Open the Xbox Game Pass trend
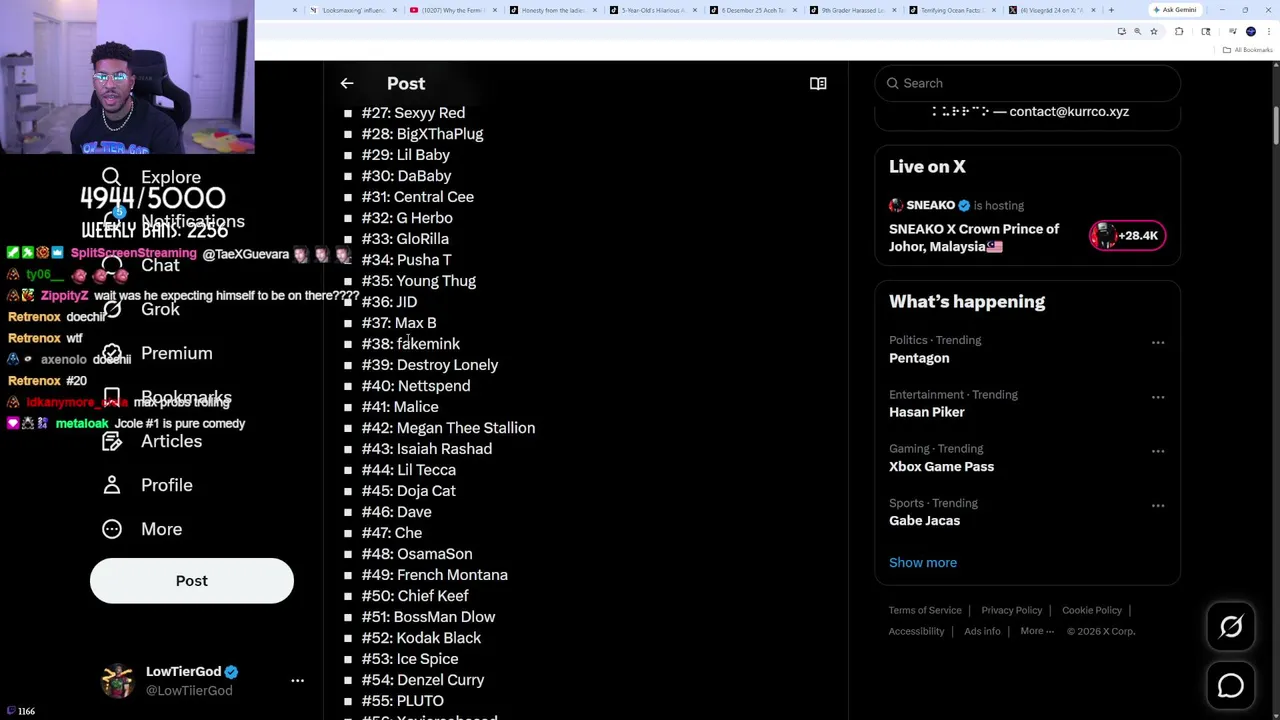This screenshot has width=1280, height=720. [x=941, y=466]
